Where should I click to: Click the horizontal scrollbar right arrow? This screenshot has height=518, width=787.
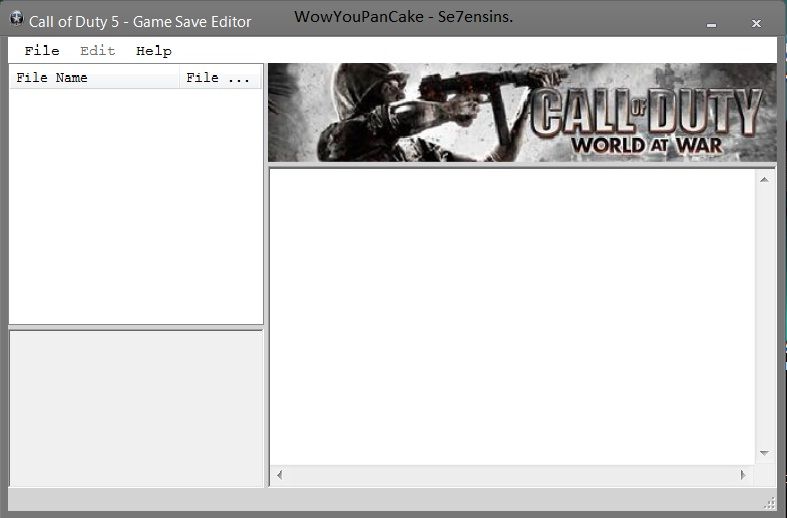click(743, 475)
